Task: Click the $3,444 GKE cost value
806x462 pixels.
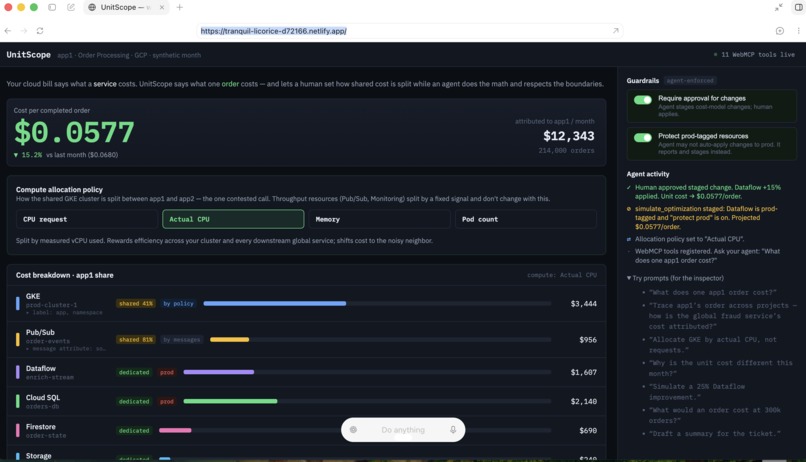Action: (583, 304)
